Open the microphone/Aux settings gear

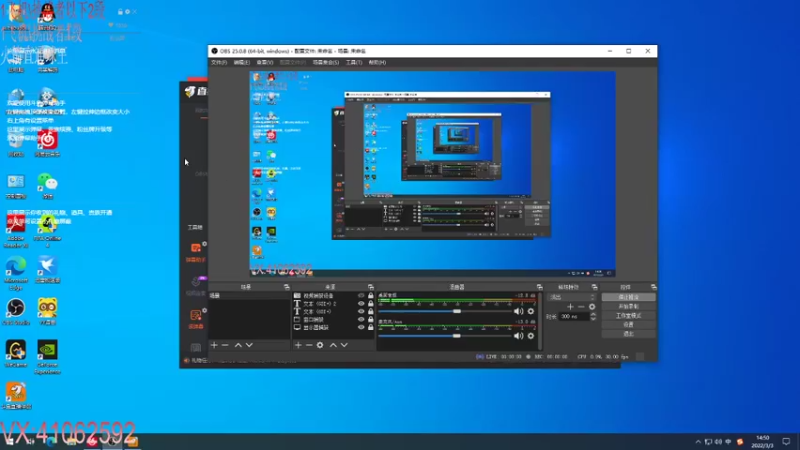click(531, 336)
